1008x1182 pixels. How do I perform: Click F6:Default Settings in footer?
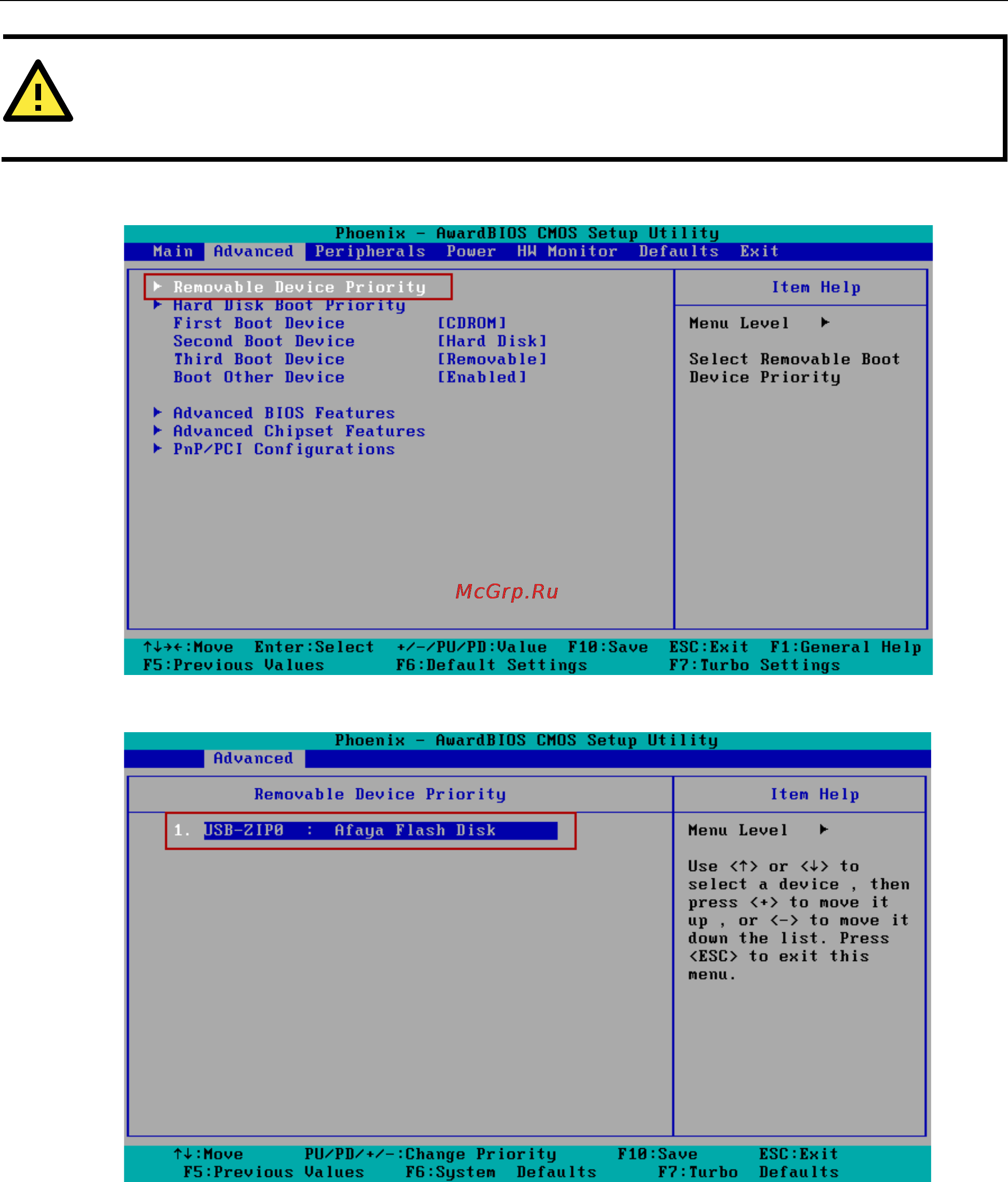tap(491, 665)
